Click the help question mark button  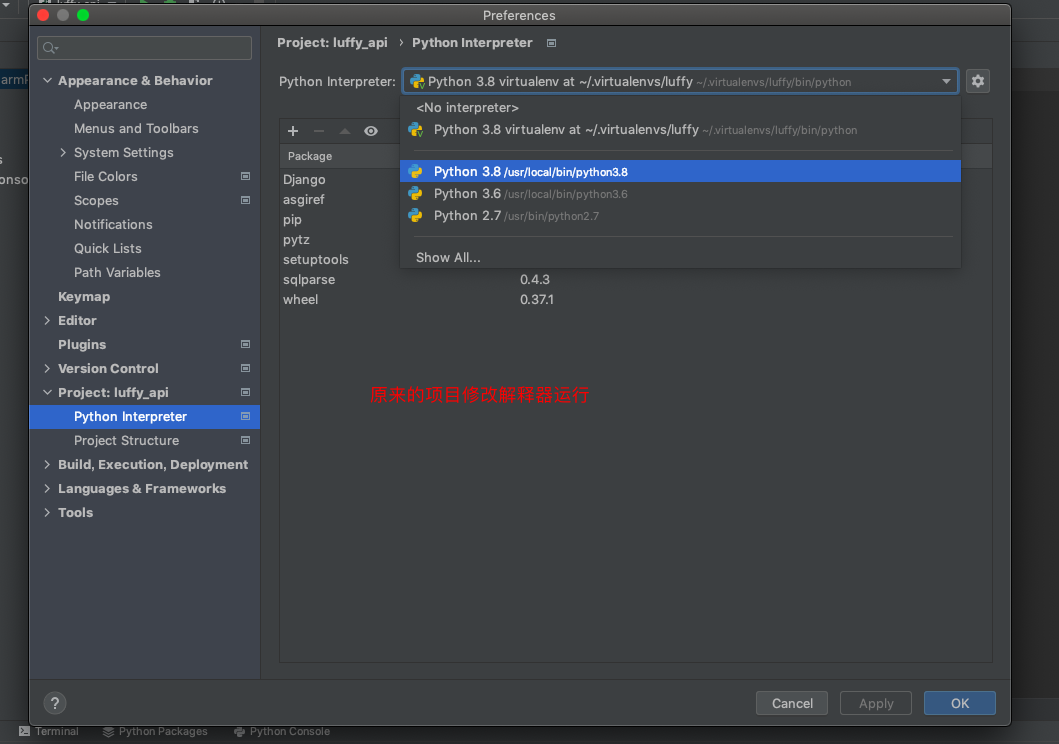55,703
